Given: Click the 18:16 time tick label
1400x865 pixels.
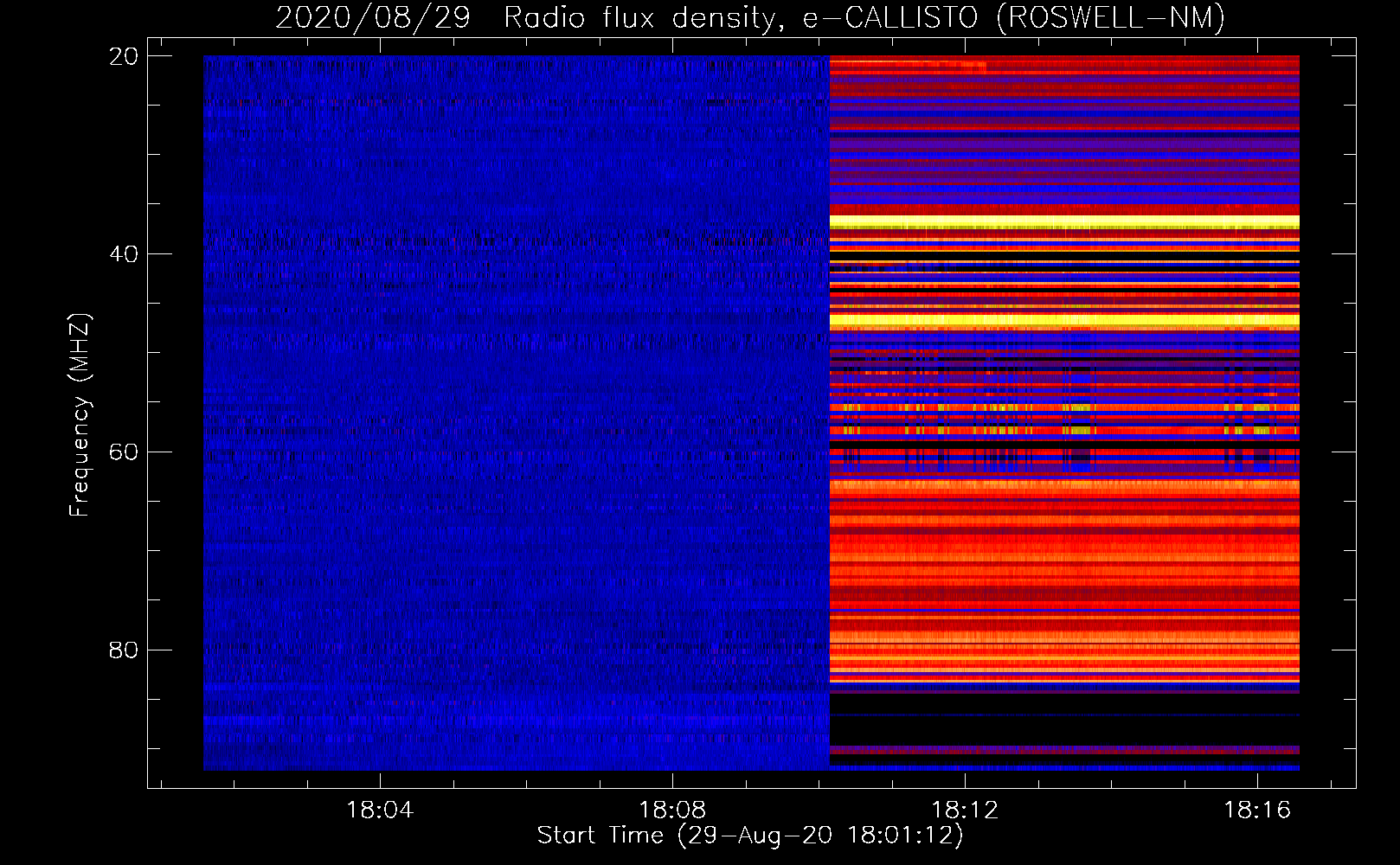Looking at the screenshot, I should [1257, 811].
